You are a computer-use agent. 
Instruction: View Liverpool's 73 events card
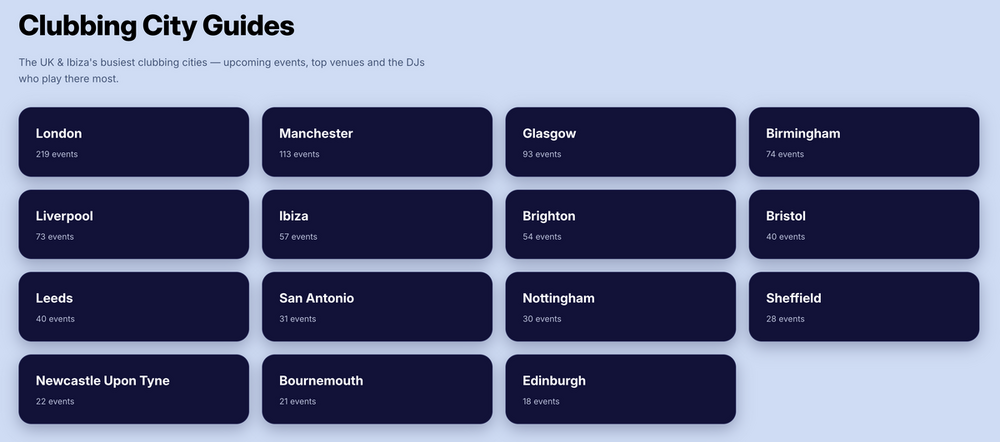(133, 224)
